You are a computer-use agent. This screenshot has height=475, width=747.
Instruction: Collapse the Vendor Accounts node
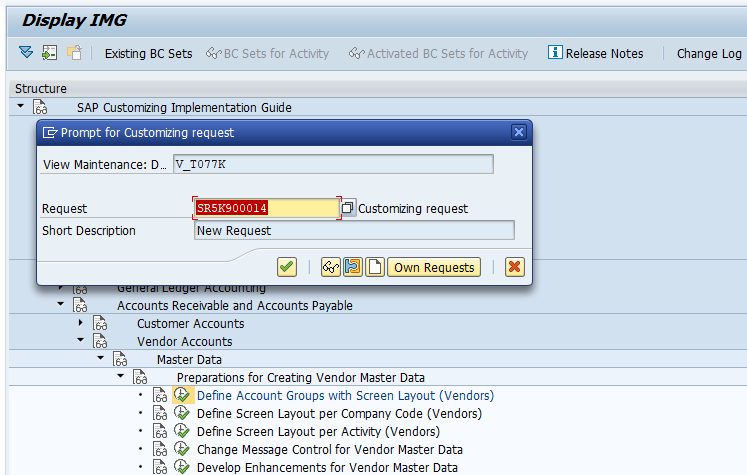81,340
